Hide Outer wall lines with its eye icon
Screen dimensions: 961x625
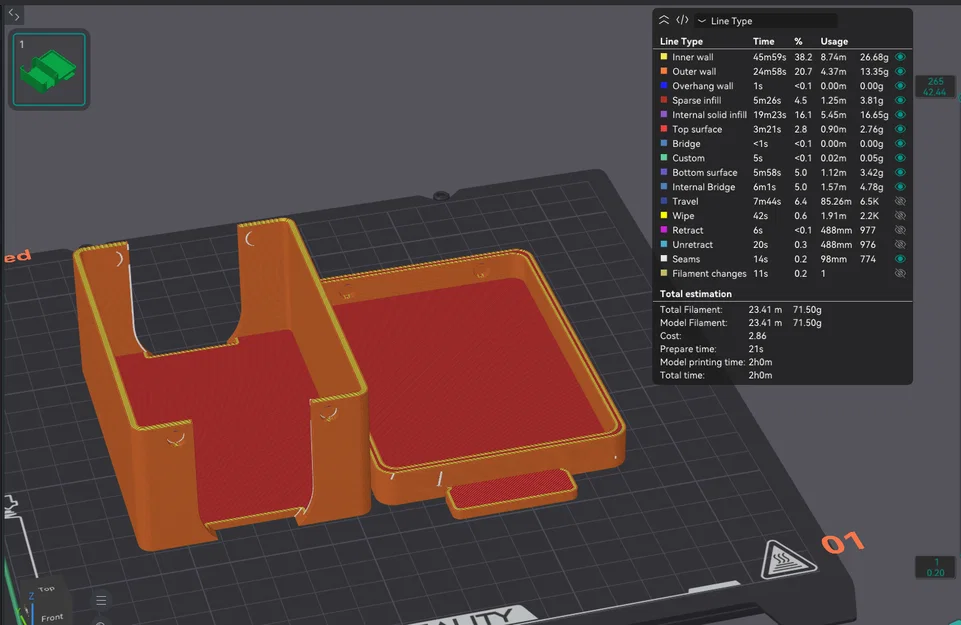900,71
